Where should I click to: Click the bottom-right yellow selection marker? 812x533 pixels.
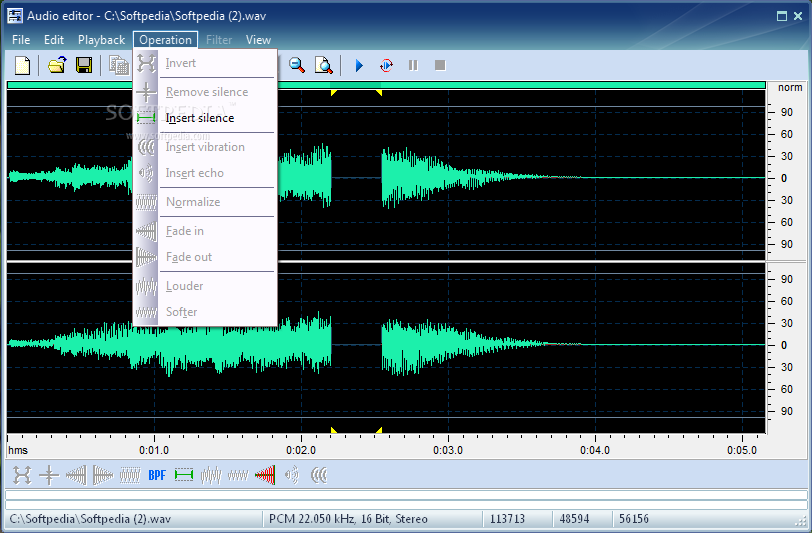point(379,430)
